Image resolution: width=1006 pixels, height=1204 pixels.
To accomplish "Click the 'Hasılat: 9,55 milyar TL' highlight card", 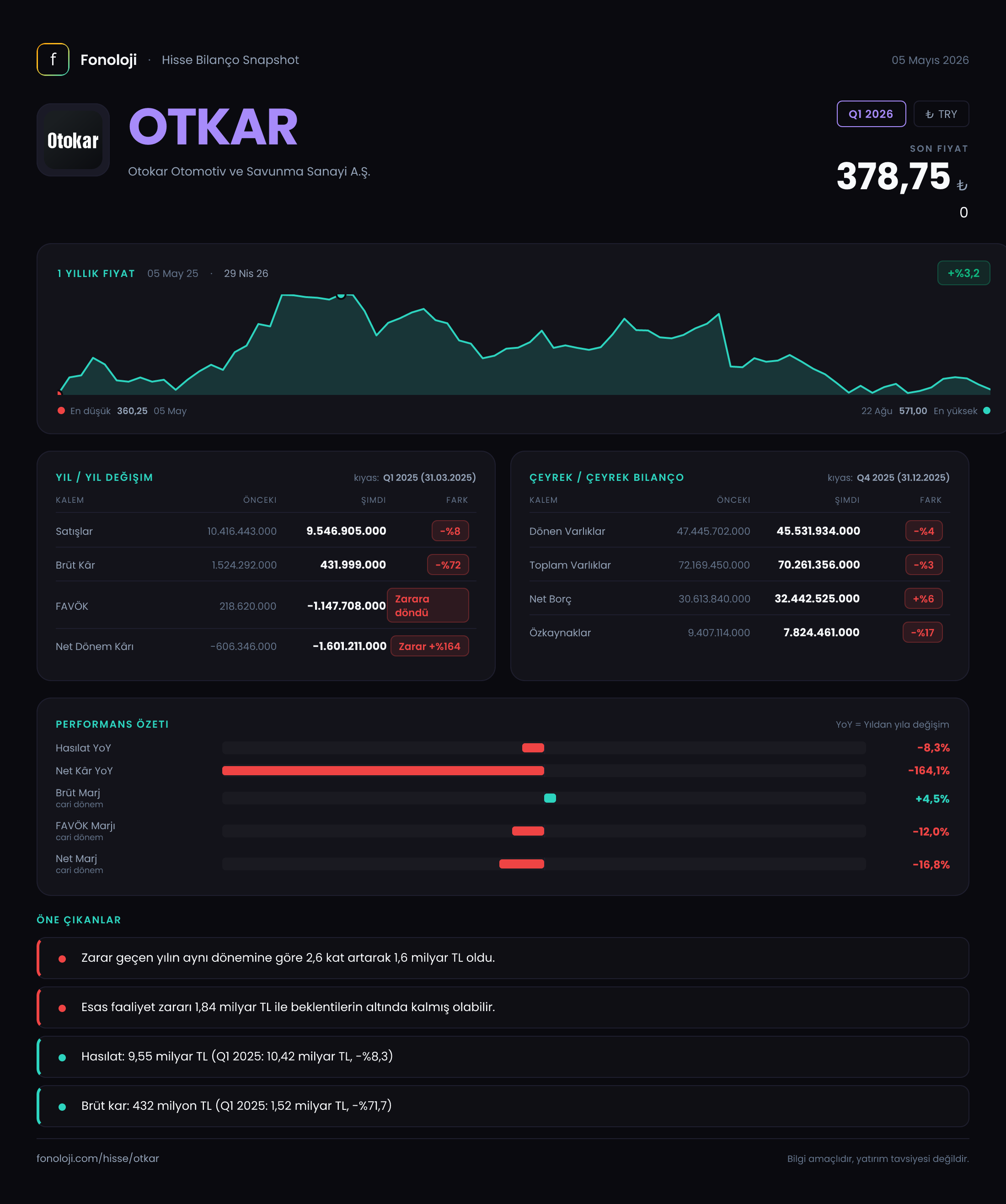I will click(x=503, y=1057).
